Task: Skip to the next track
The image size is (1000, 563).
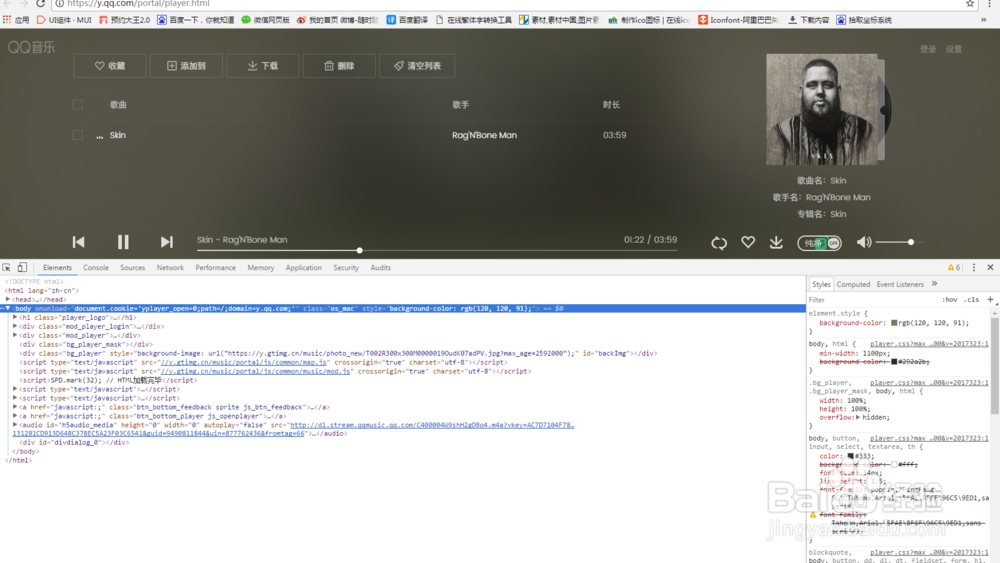Action: (166, 242)
